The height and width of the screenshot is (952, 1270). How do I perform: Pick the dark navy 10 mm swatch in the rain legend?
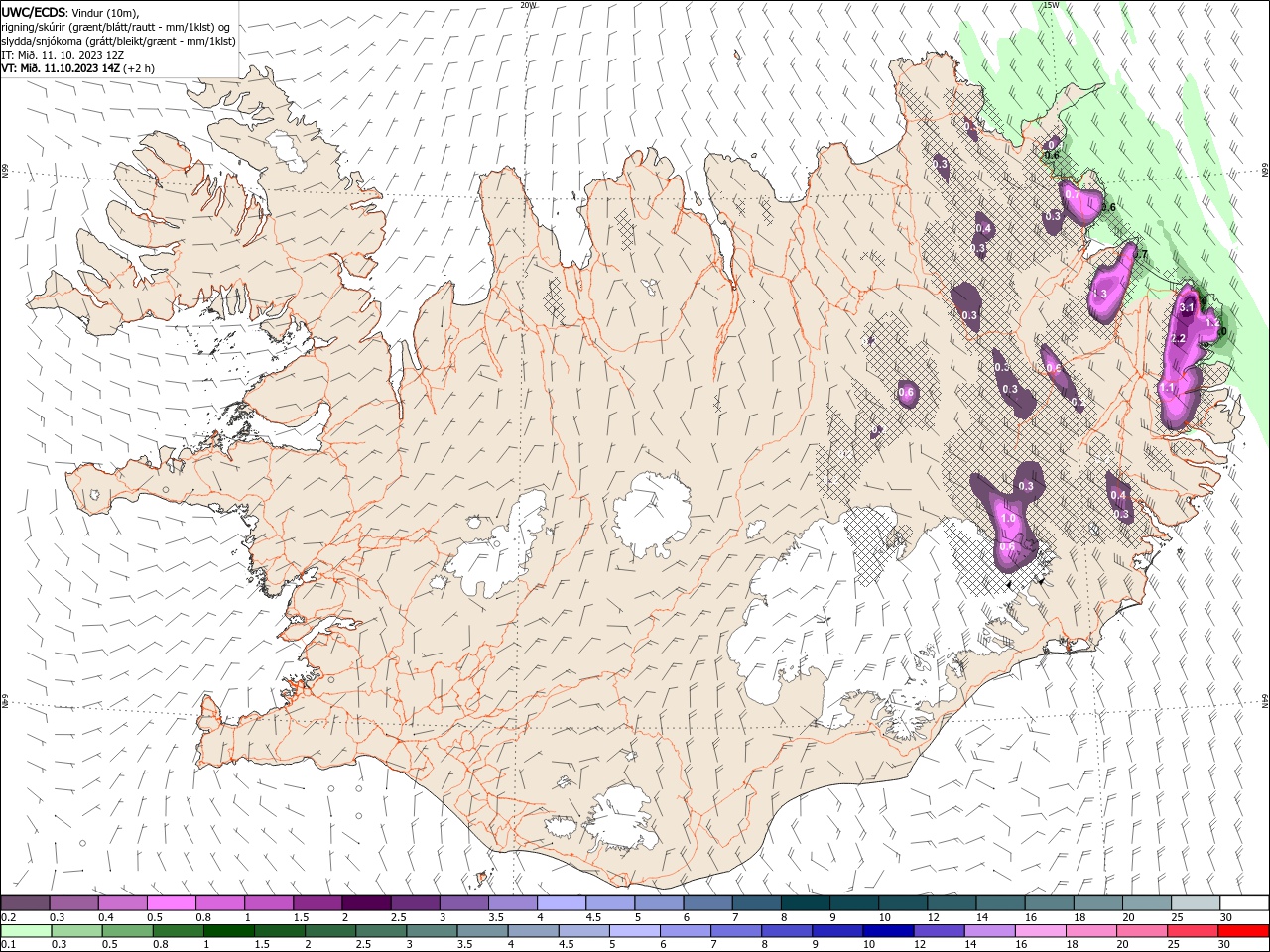click(x=886, y=931)
